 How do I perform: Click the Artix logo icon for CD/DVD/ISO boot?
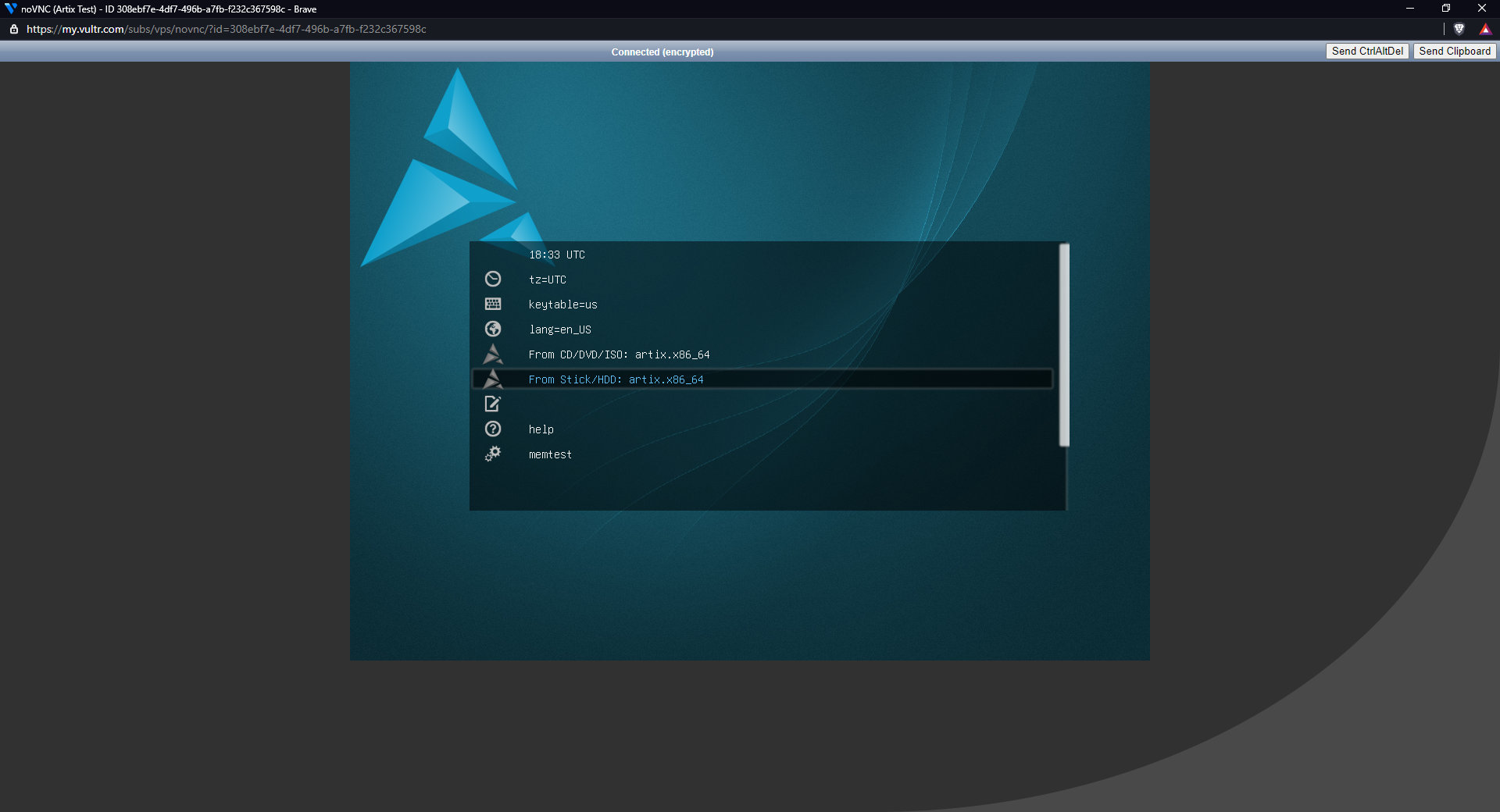click(493, 354)
